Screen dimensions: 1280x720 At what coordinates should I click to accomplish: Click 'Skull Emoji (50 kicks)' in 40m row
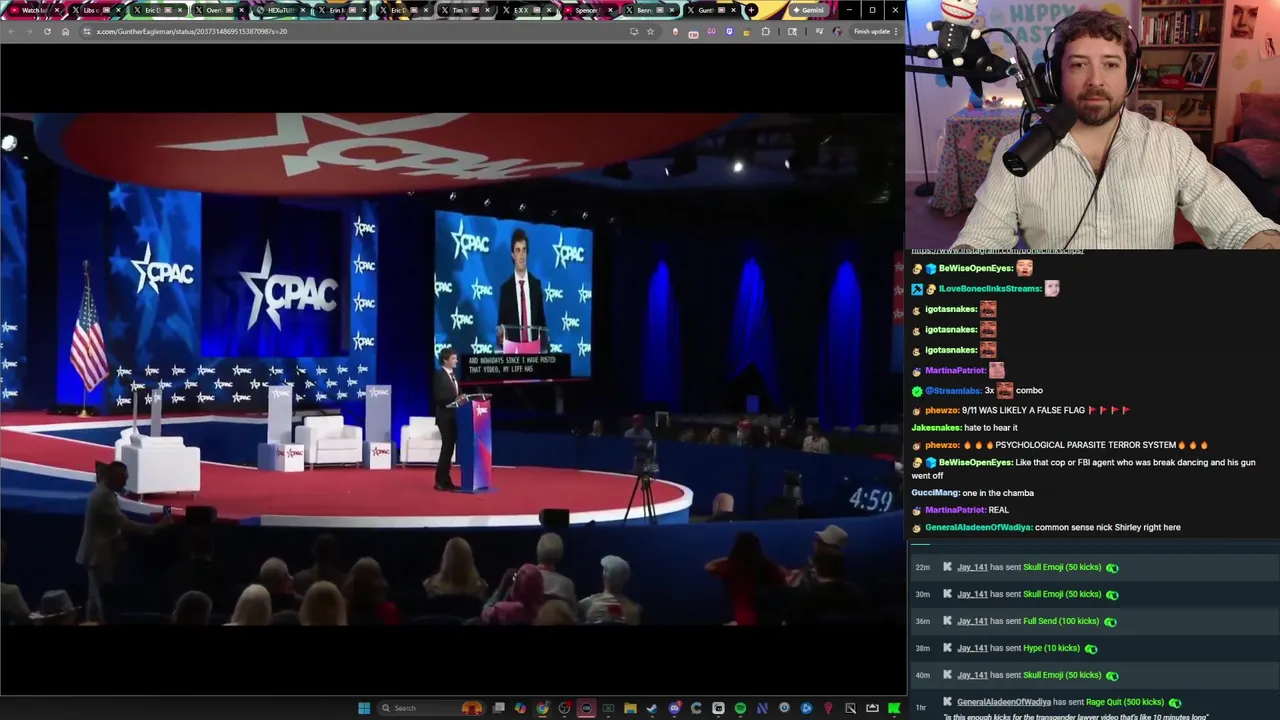pyautogui.click(x=1062, y=675)
